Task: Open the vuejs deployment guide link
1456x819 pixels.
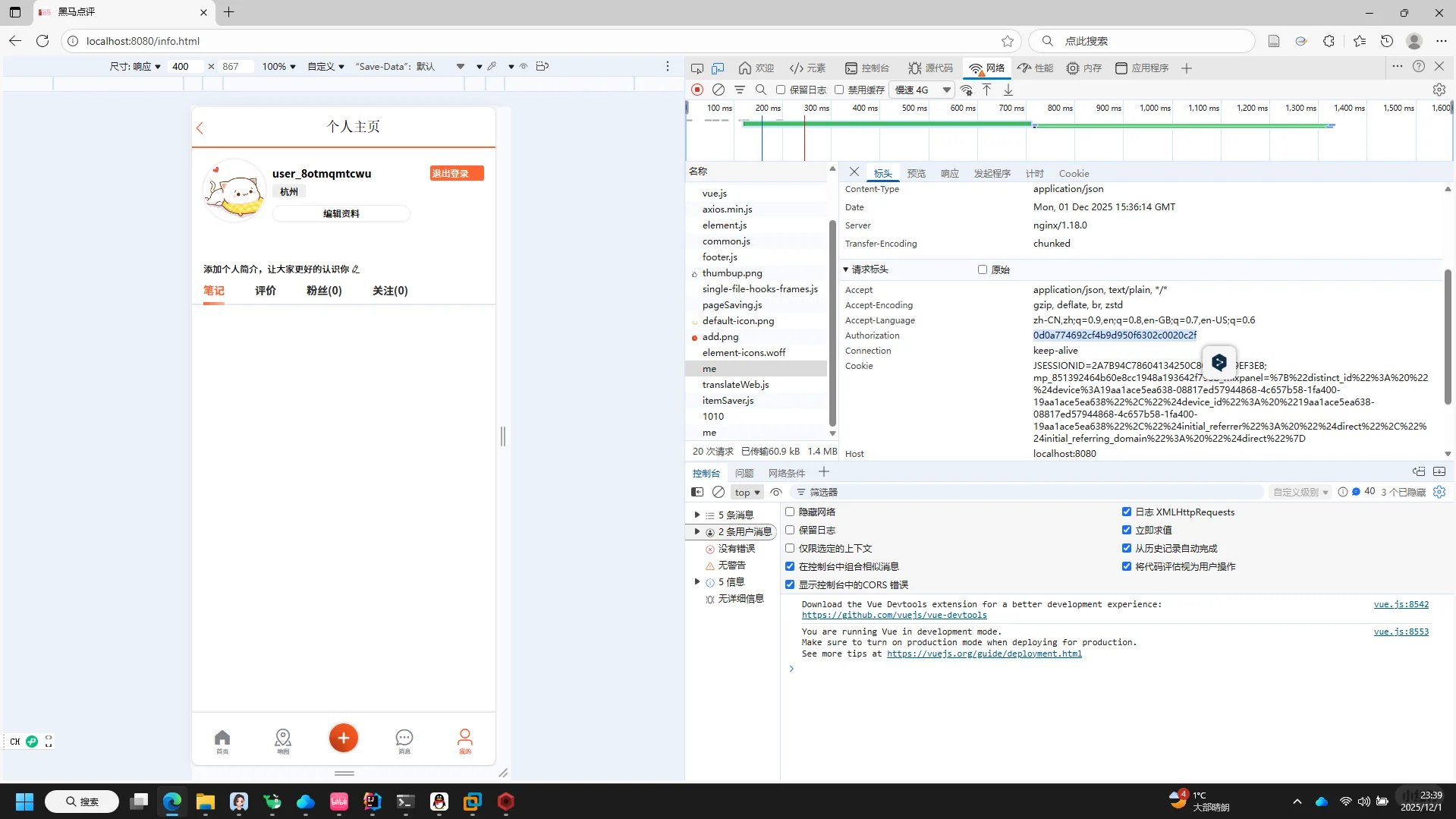Action: (x=984, y=654)
